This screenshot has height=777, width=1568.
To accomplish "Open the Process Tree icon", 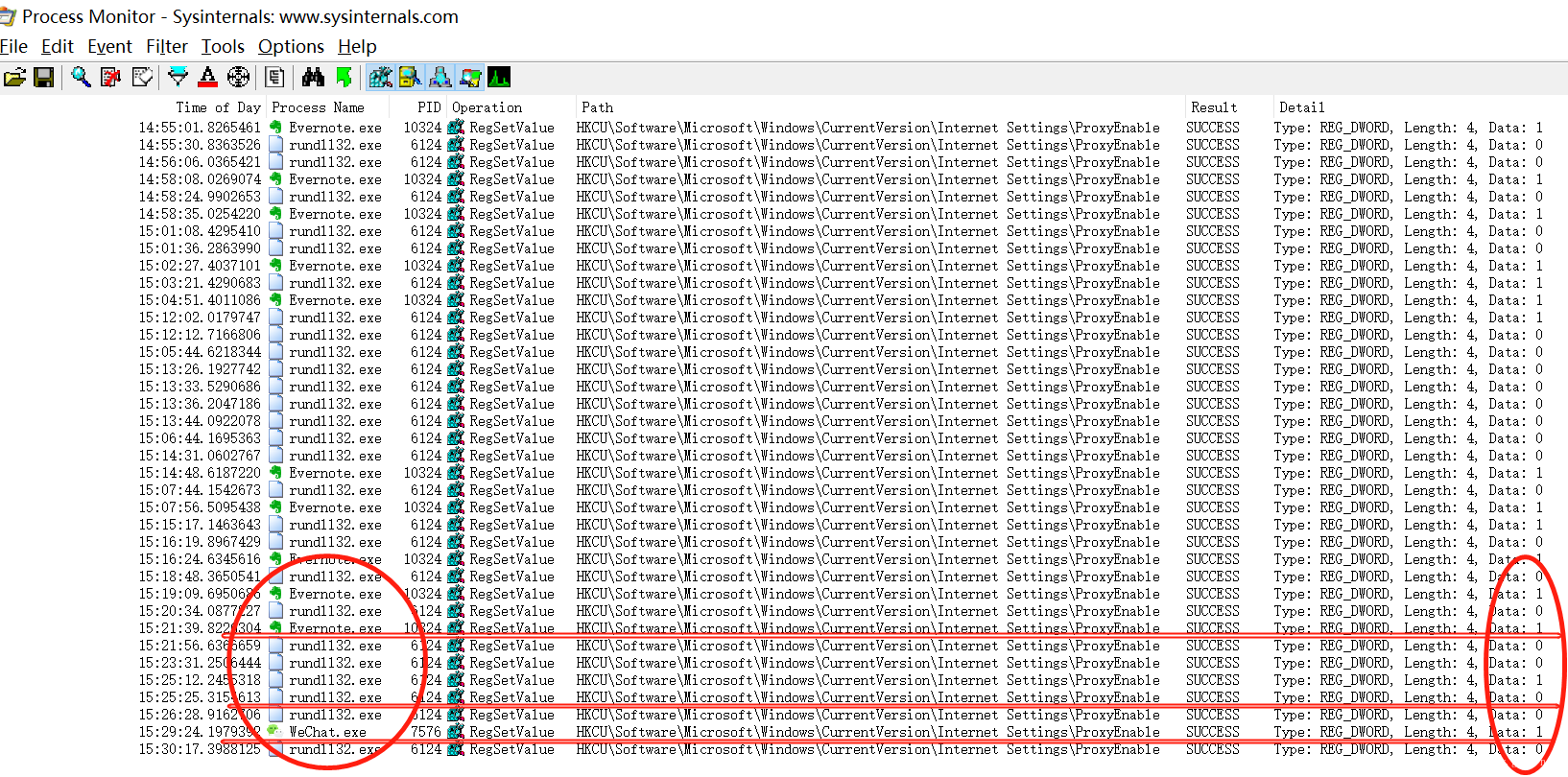I will (x=274, y=78).
